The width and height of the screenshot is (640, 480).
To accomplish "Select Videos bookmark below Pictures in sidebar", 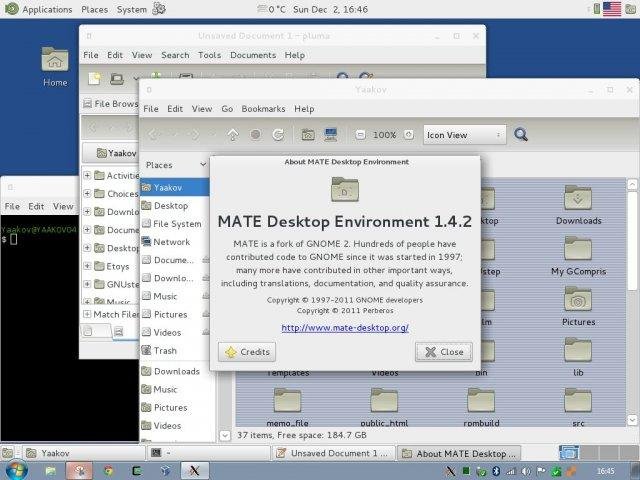I will pos(161,426).
